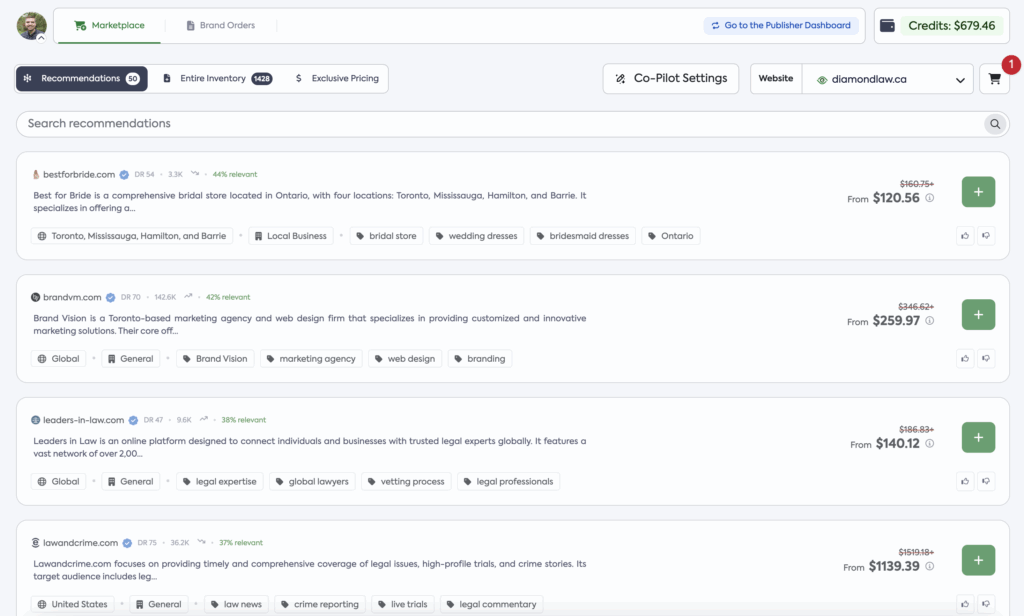Thumbs up brandvm.com recommendation
1024x616 pixels.
(x=965, y=359)
